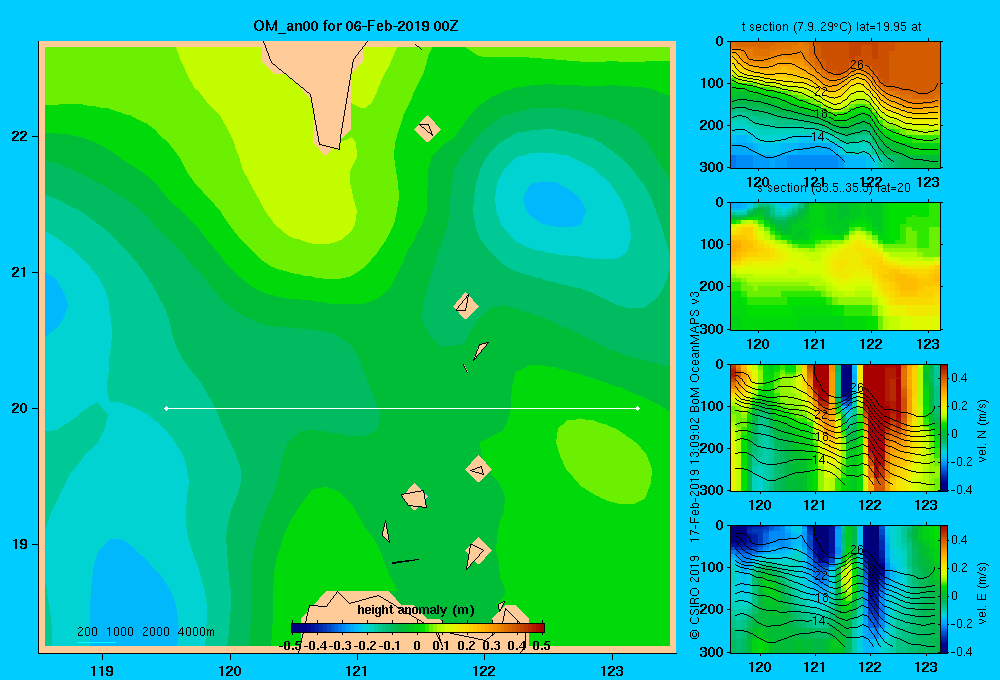Click latitude label 22 on main map axis
The image size is (1000, 680).
(20, 136)
